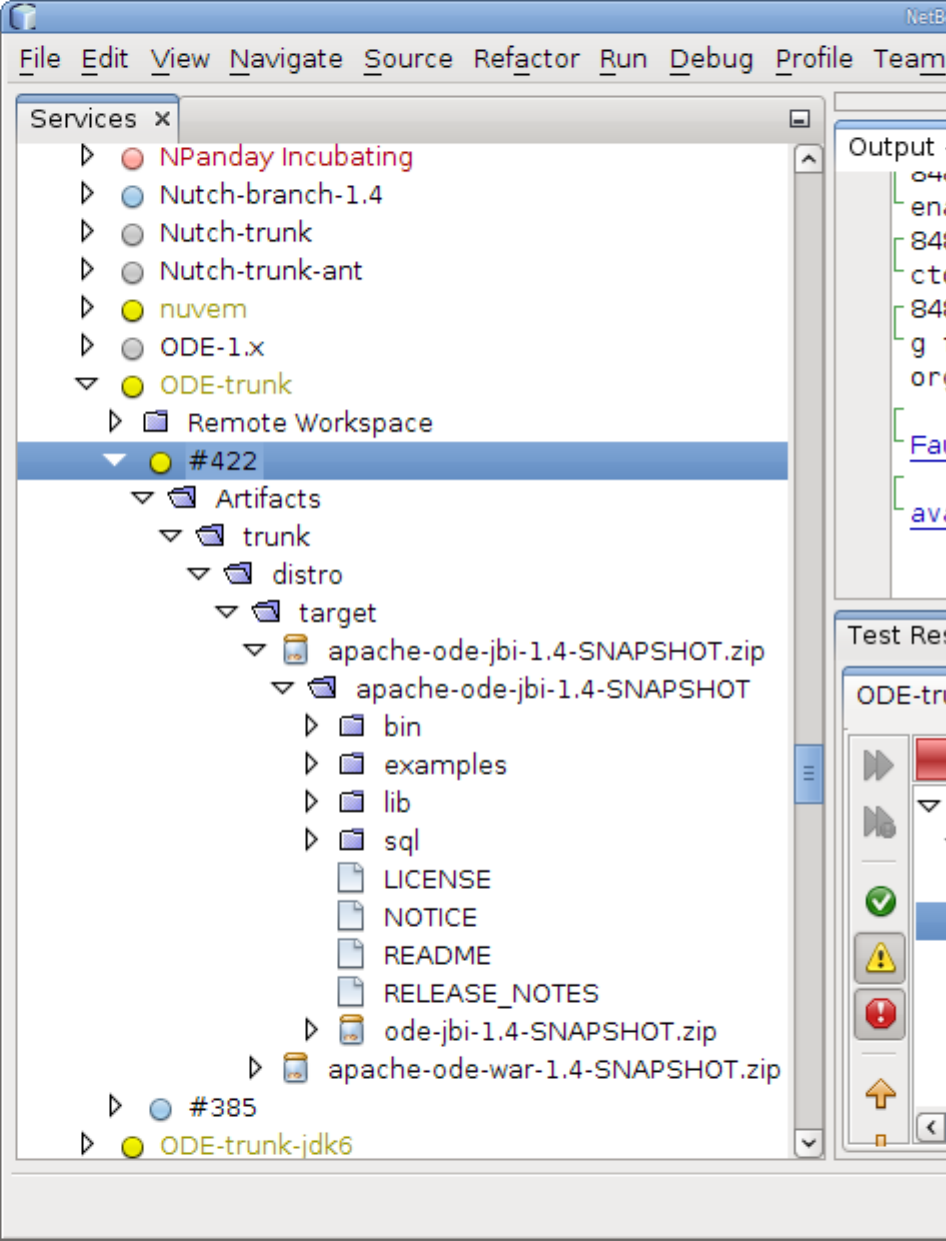This screenshot has height=1241, width=946.
Task: Open the View menu
Action: (x=180, y=59)
